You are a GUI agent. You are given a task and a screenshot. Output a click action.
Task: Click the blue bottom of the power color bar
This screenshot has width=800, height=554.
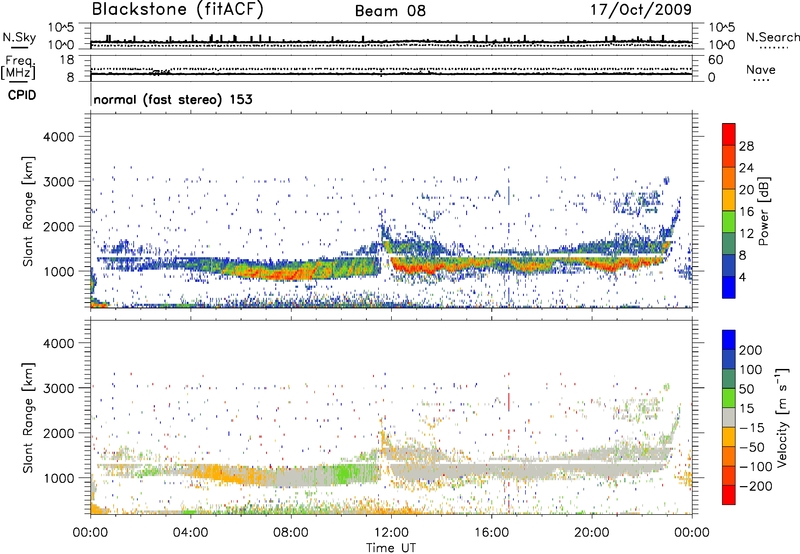pos(729,287)
